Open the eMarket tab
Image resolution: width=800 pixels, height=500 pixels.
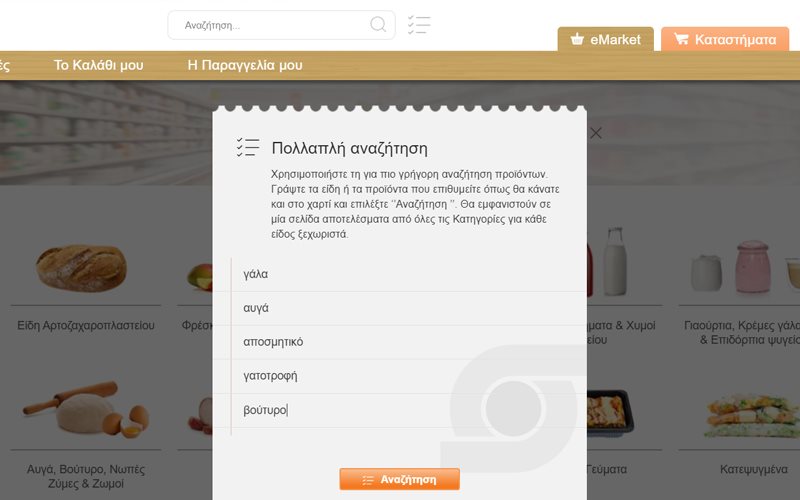pos(606,39)
